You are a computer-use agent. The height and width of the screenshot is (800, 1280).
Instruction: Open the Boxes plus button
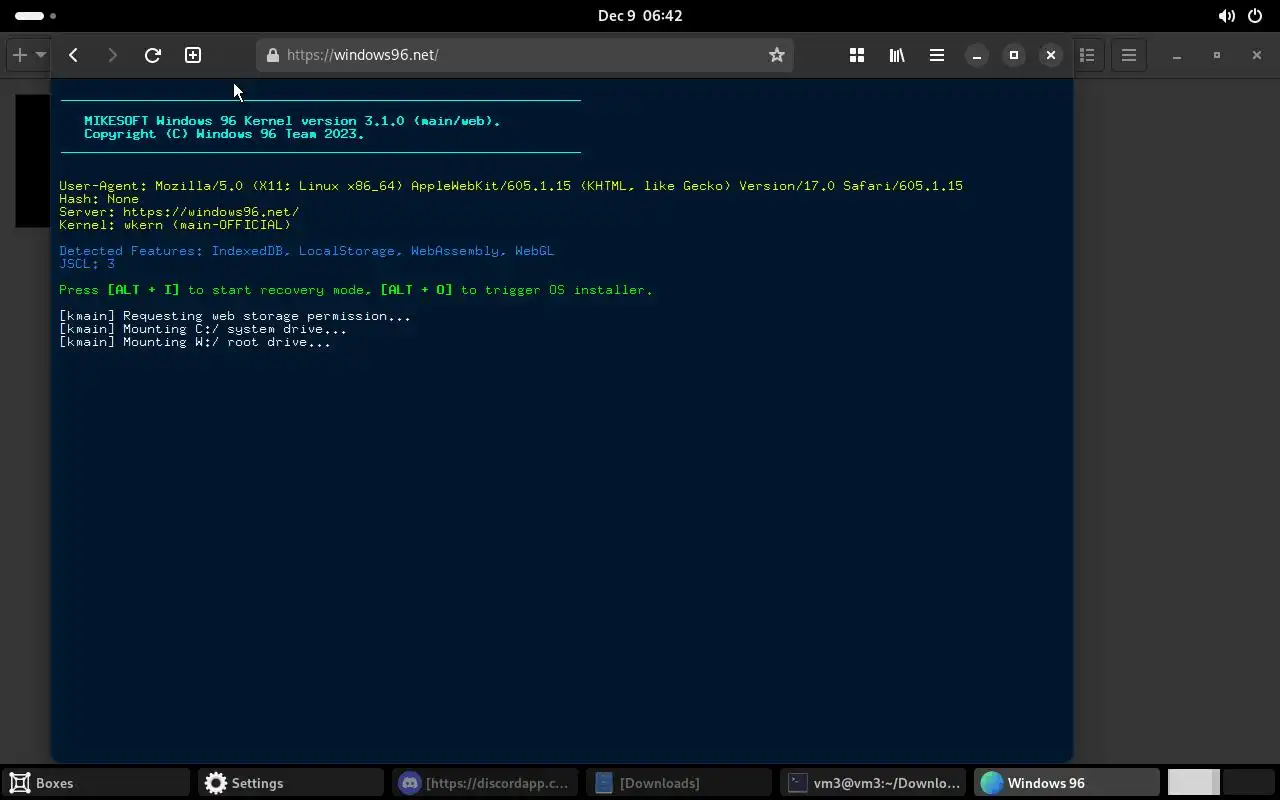click(19, 55)
